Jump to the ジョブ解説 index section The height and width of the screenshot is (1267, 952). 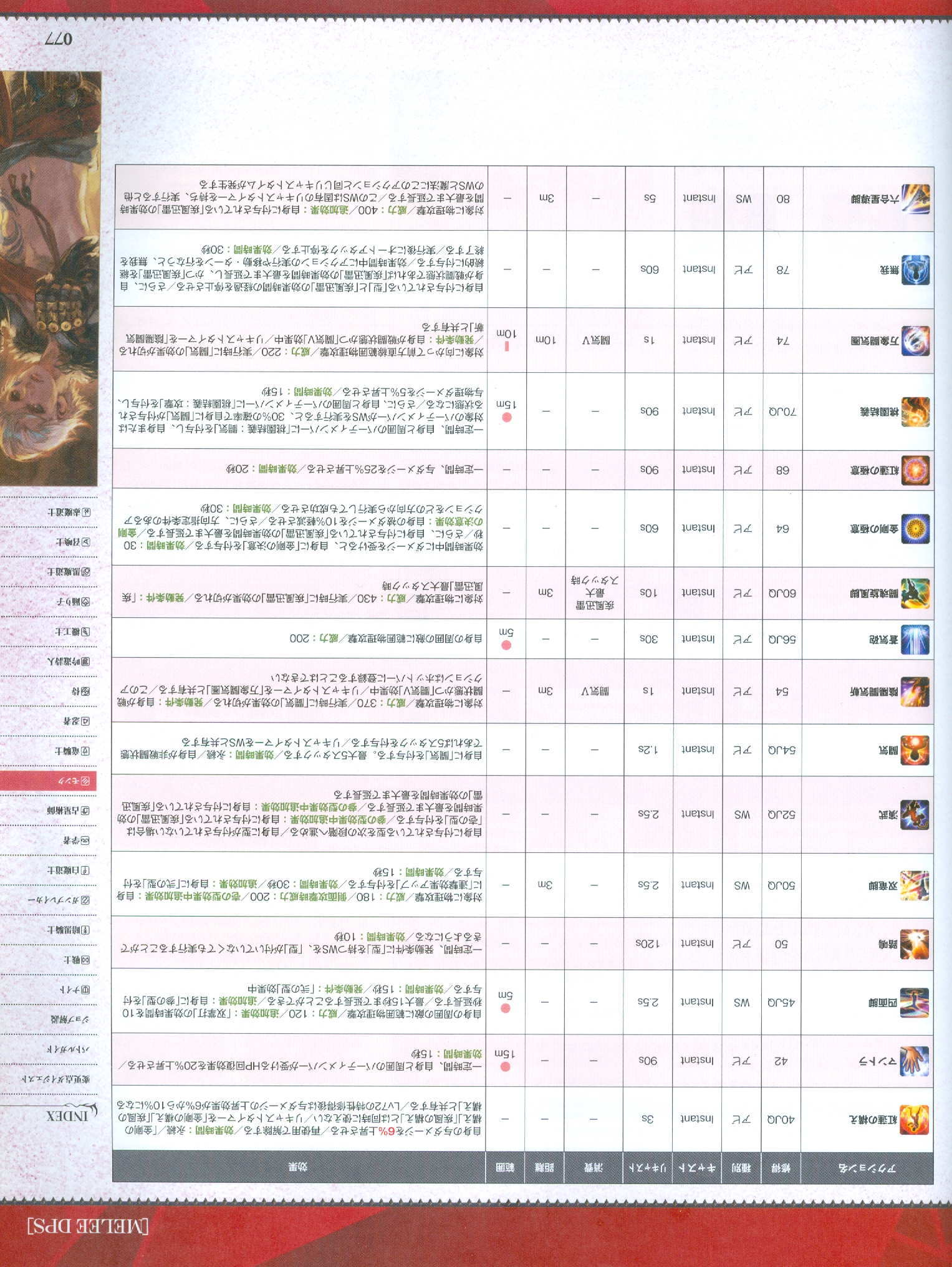click(69, 1019)
